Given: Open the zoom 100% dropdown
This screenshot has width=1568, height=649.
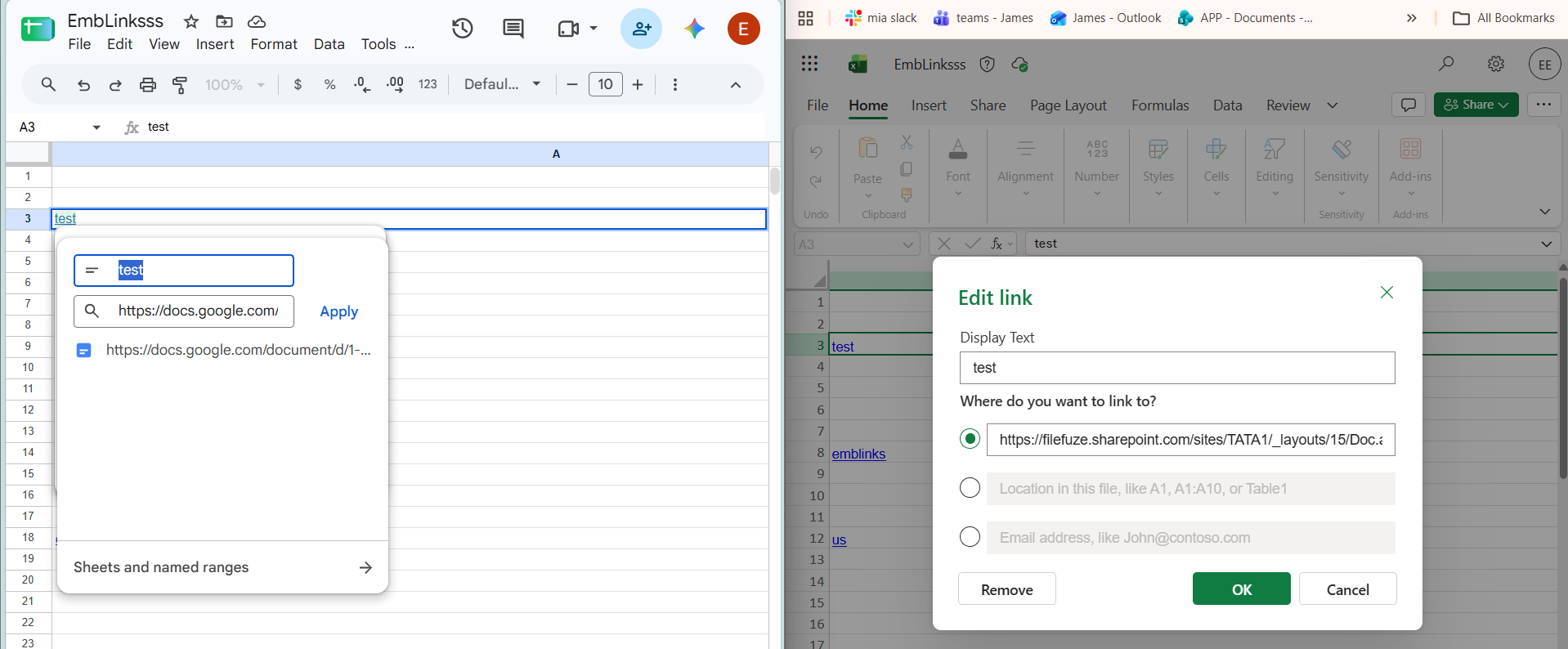Looking at the screenshot, I should (235, 84).
